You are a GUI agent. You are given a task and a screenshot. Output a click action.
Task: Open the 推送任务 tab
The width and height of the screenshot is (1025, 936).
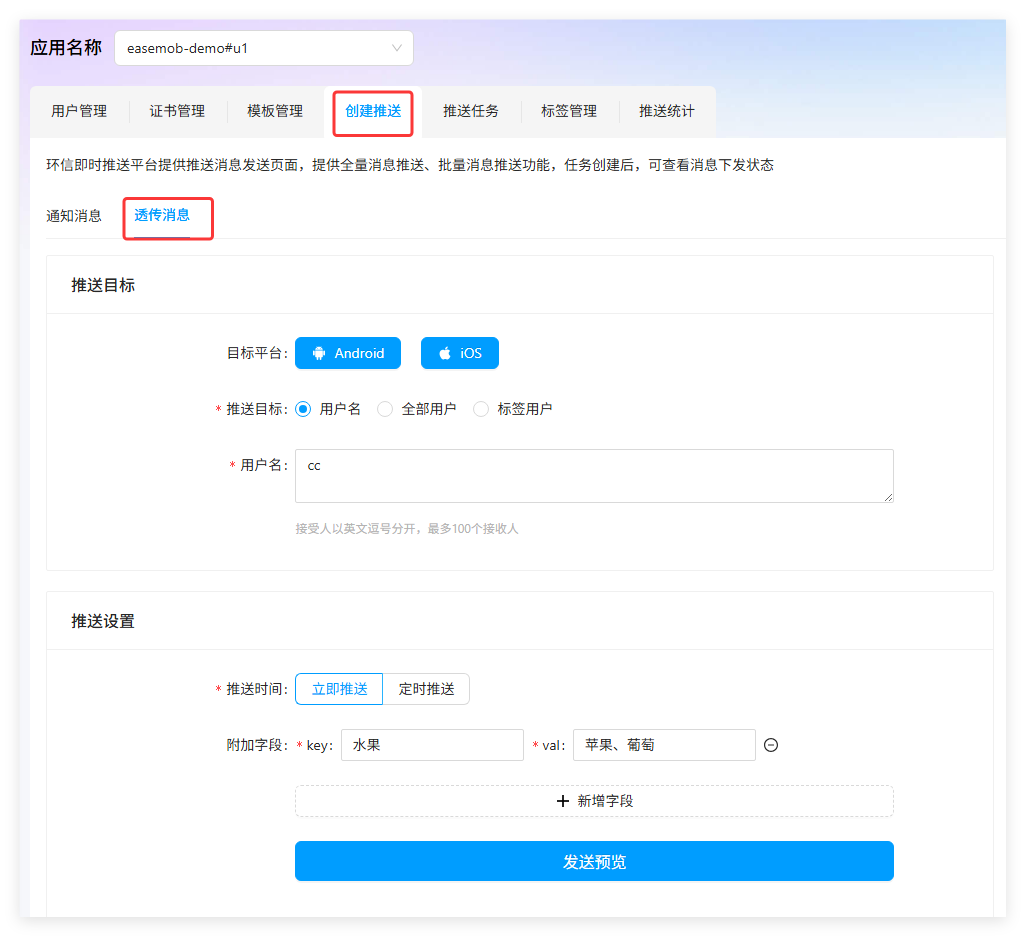click(x=471, y=111)
